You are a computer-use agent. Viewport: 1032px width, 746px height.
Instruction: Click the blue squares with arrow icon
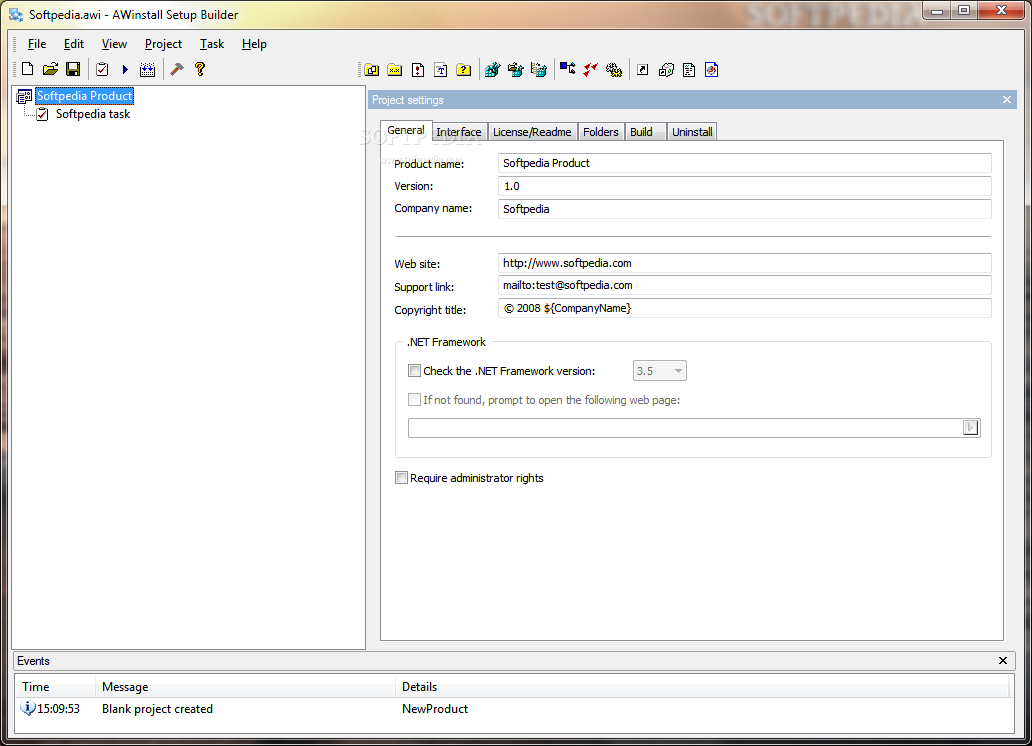pyautogui.click(x=567, y=68)
